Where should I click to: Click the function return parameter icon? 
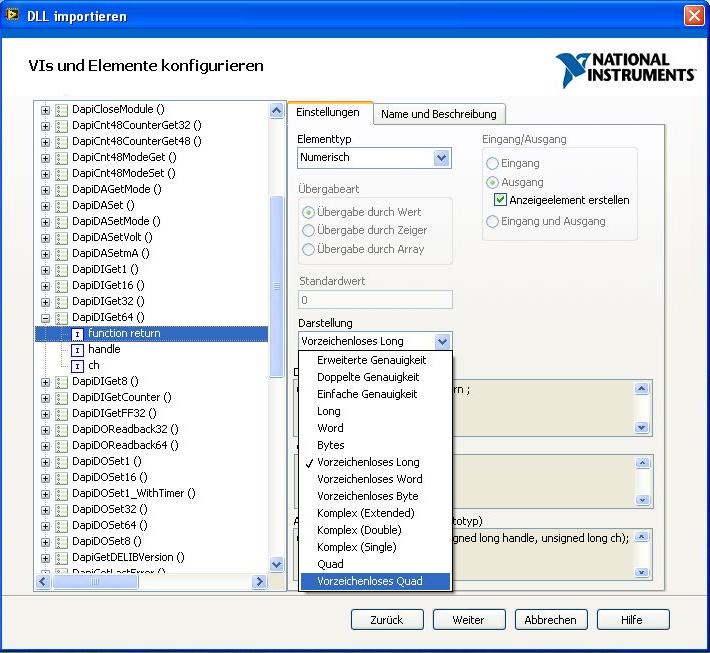(77, 333)
